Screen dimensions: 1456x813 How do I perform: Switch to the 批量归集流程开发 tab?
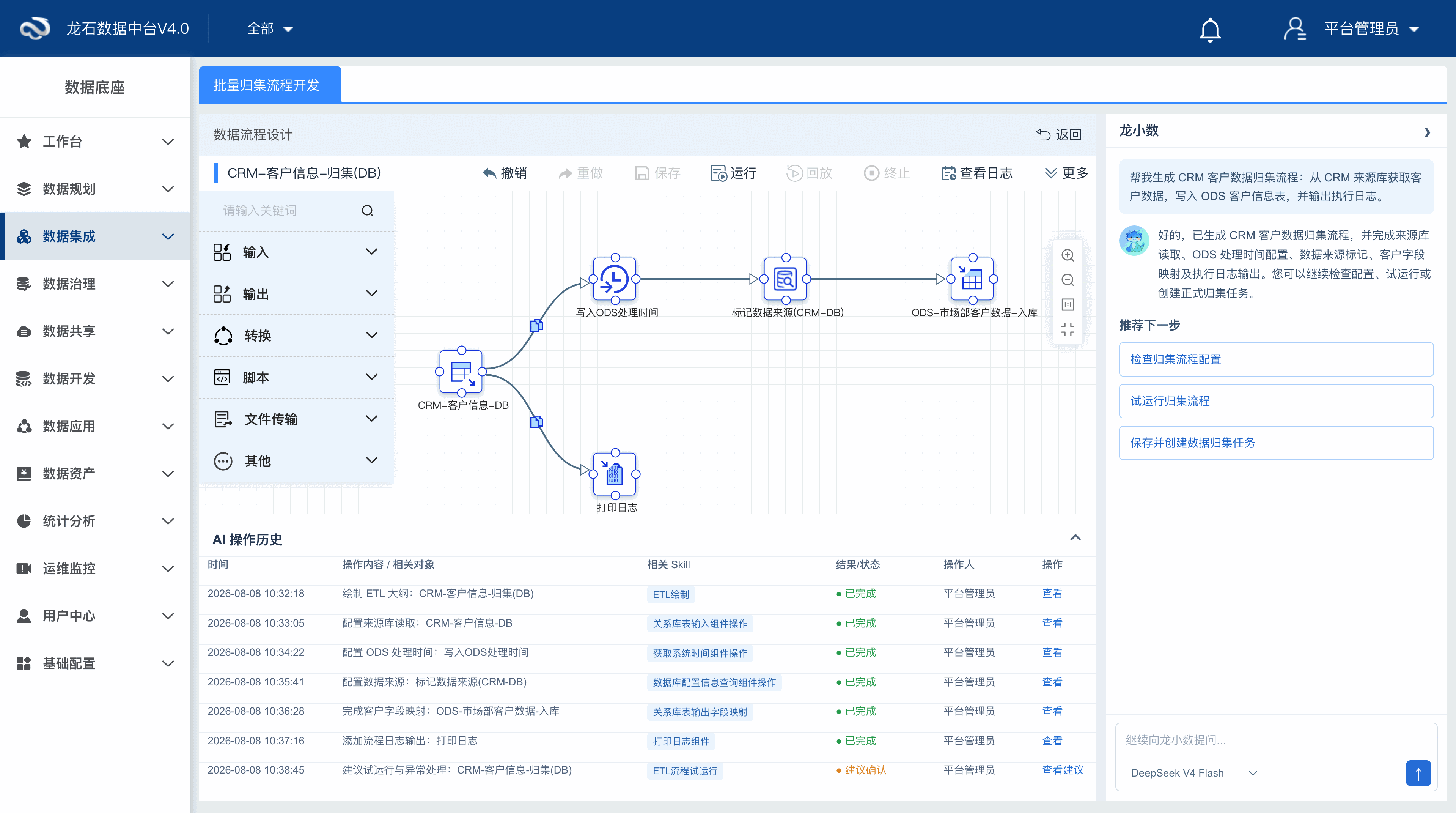270,85
